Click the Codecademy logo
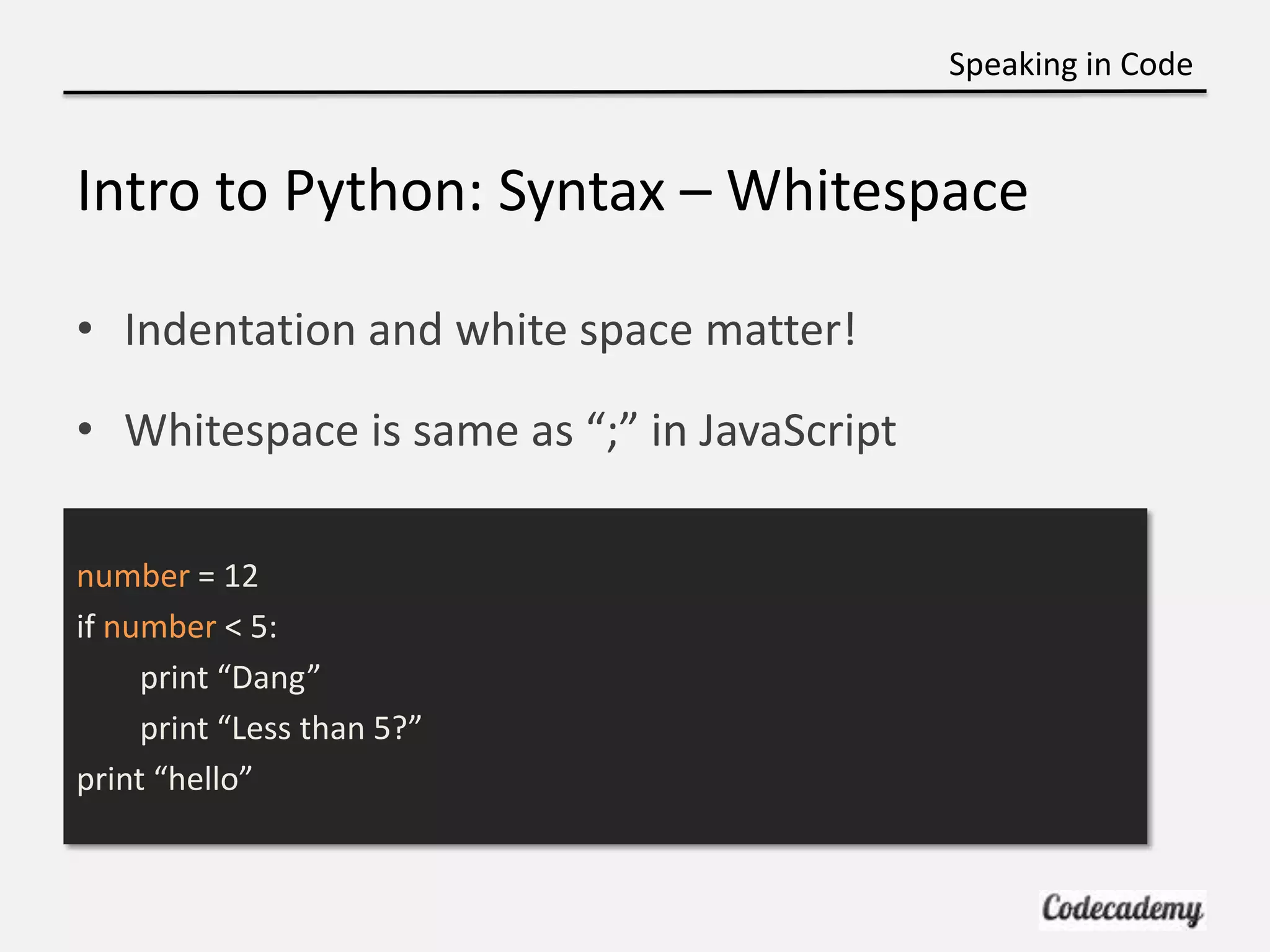This screenshot has width=1270, height=952. point(1122,910)
